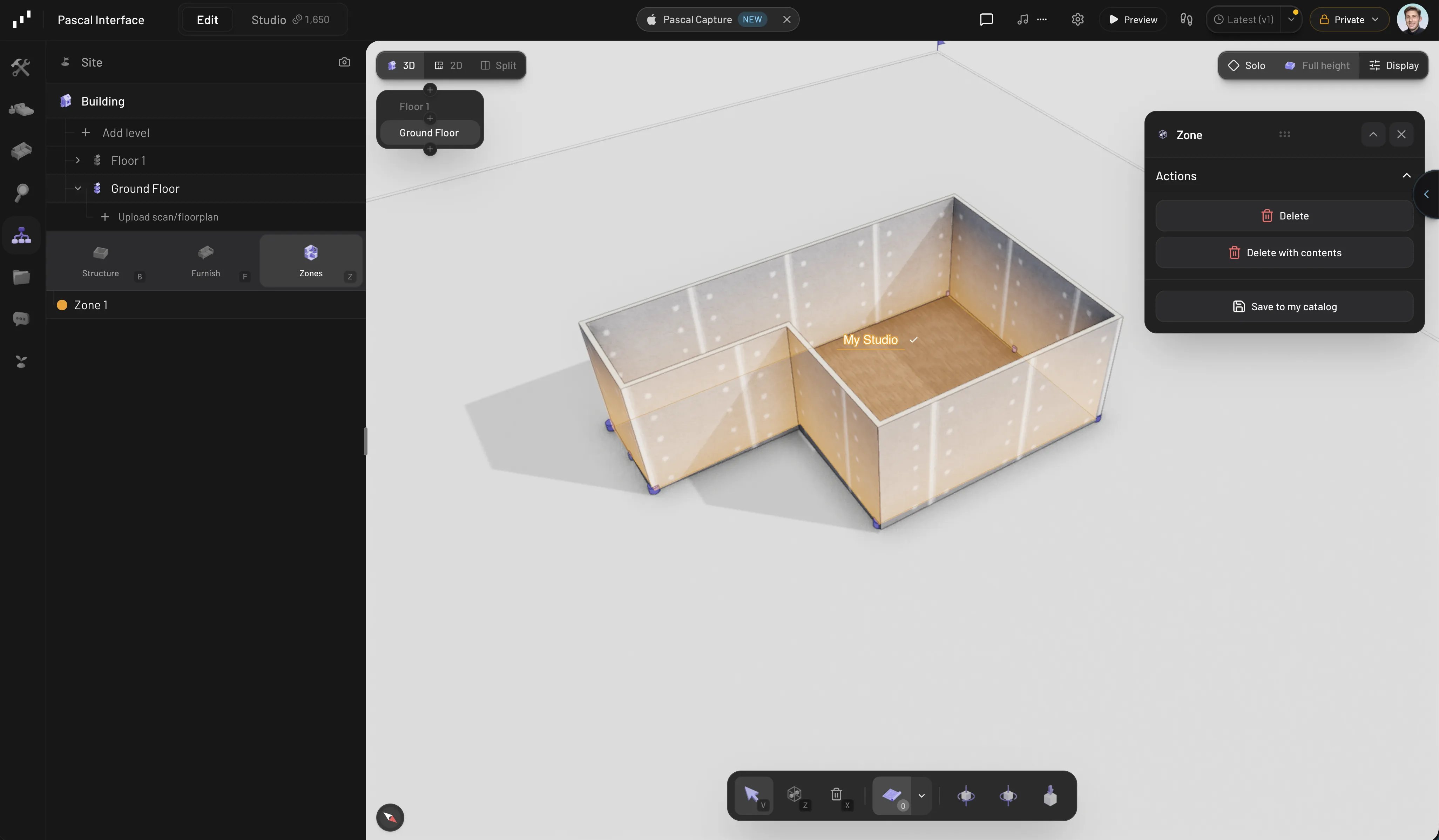Expand the right edge collapsed panel arrow

tap(1426, 194)
